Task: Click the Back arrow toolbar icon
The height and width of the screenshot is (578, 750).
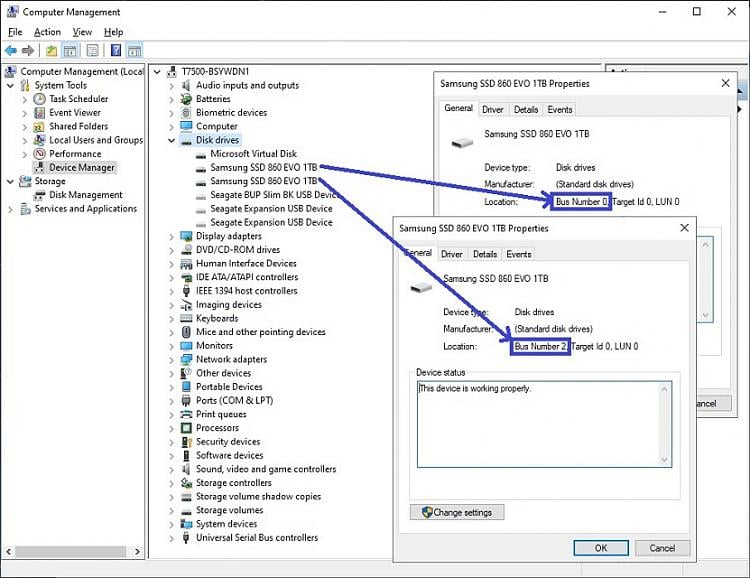Action: pos(11,50)
